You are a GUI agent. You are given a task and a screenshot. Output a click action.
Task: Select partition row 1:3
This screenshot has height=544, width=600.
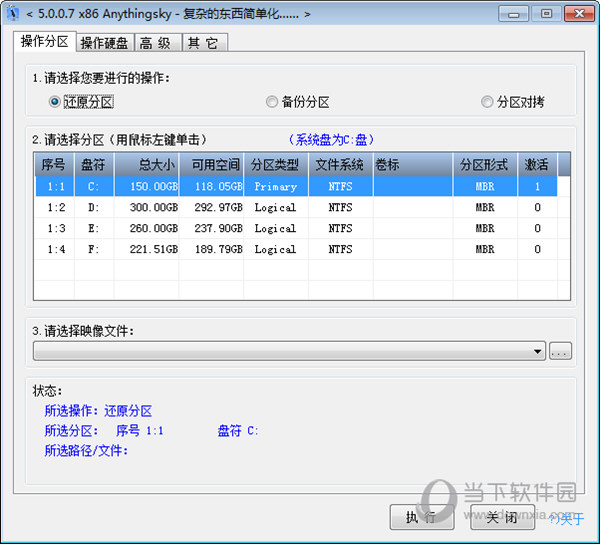click(296, 228)
